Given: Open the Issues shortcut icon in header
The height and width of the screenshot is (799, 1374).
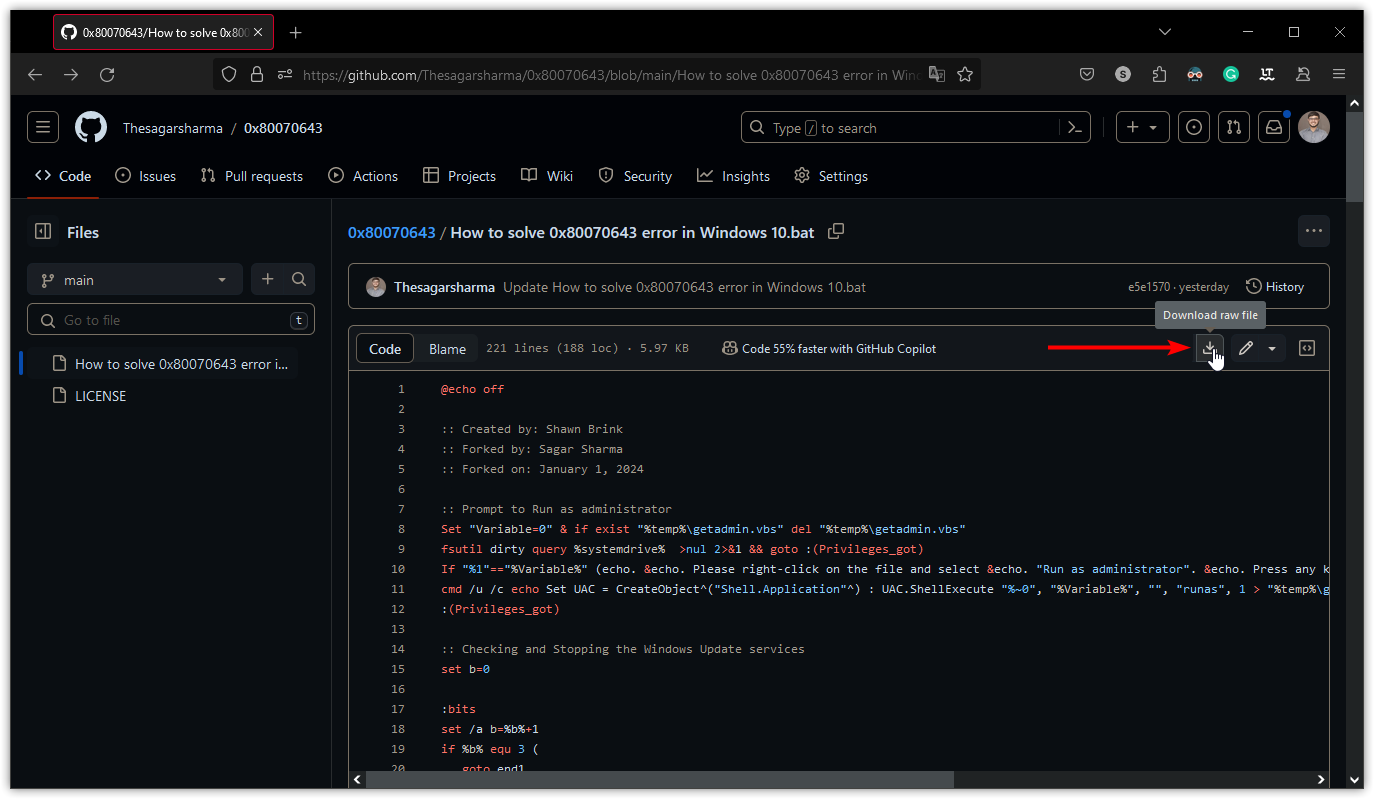Looking at the screenshot, I should [1194, 127].
